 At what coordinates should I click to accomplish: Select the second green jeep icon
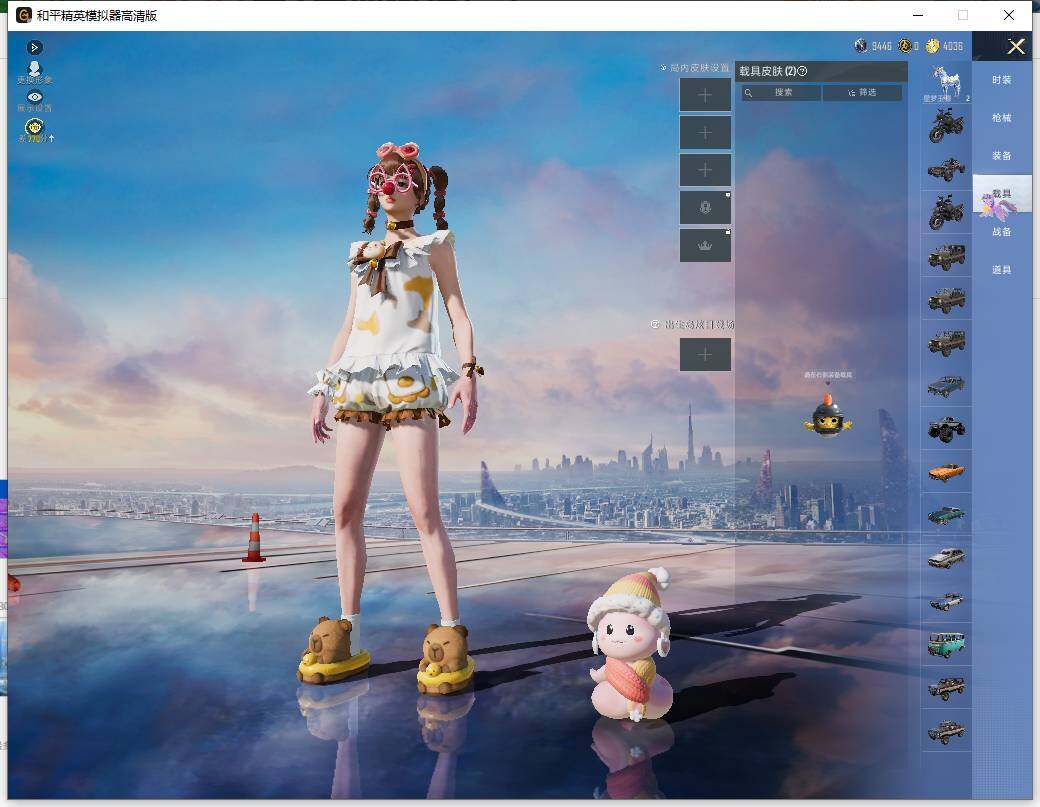click(x=946, y=299)
